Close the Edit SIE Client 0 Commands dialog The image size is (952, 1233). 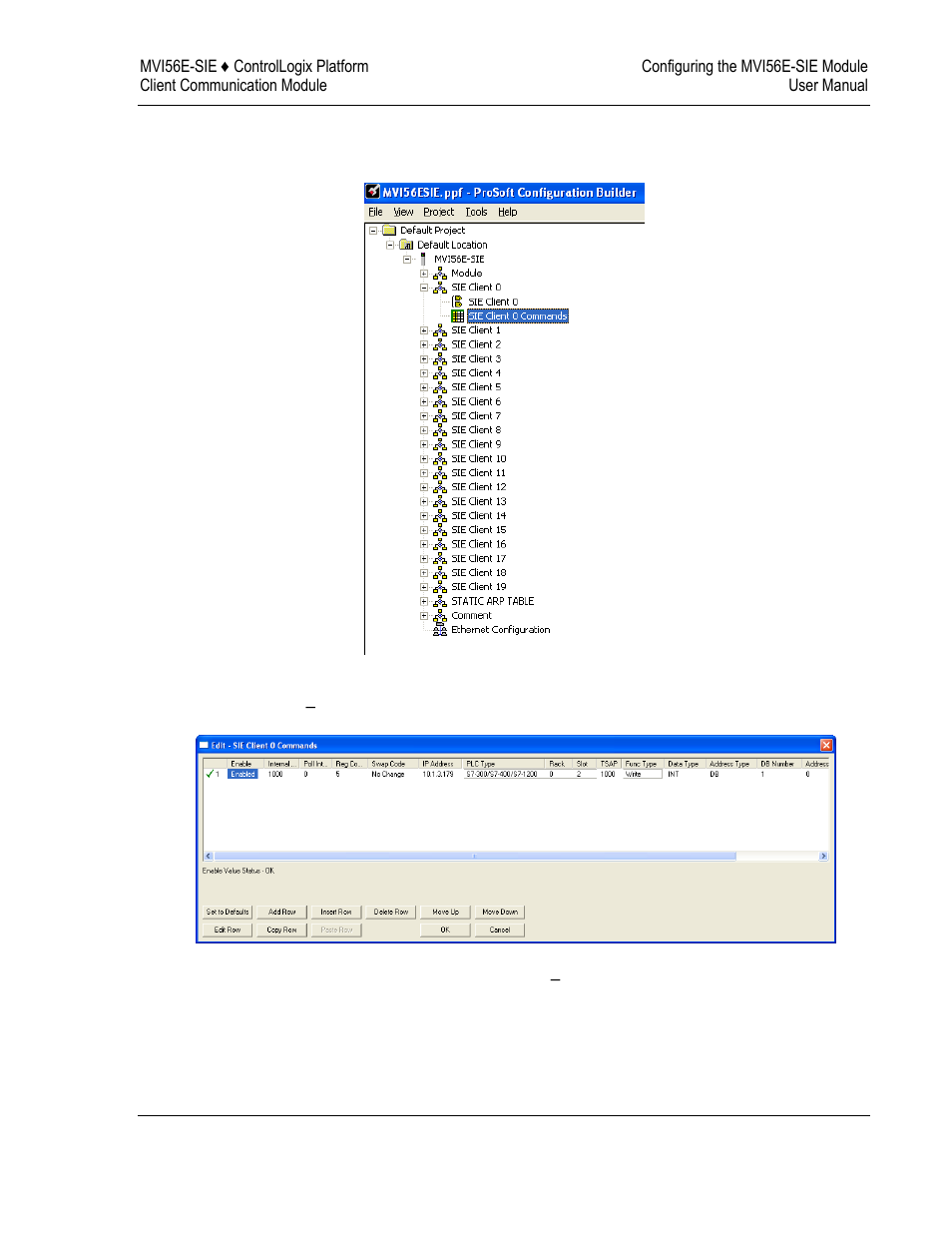pyautogui.click(x=826, y=746)
